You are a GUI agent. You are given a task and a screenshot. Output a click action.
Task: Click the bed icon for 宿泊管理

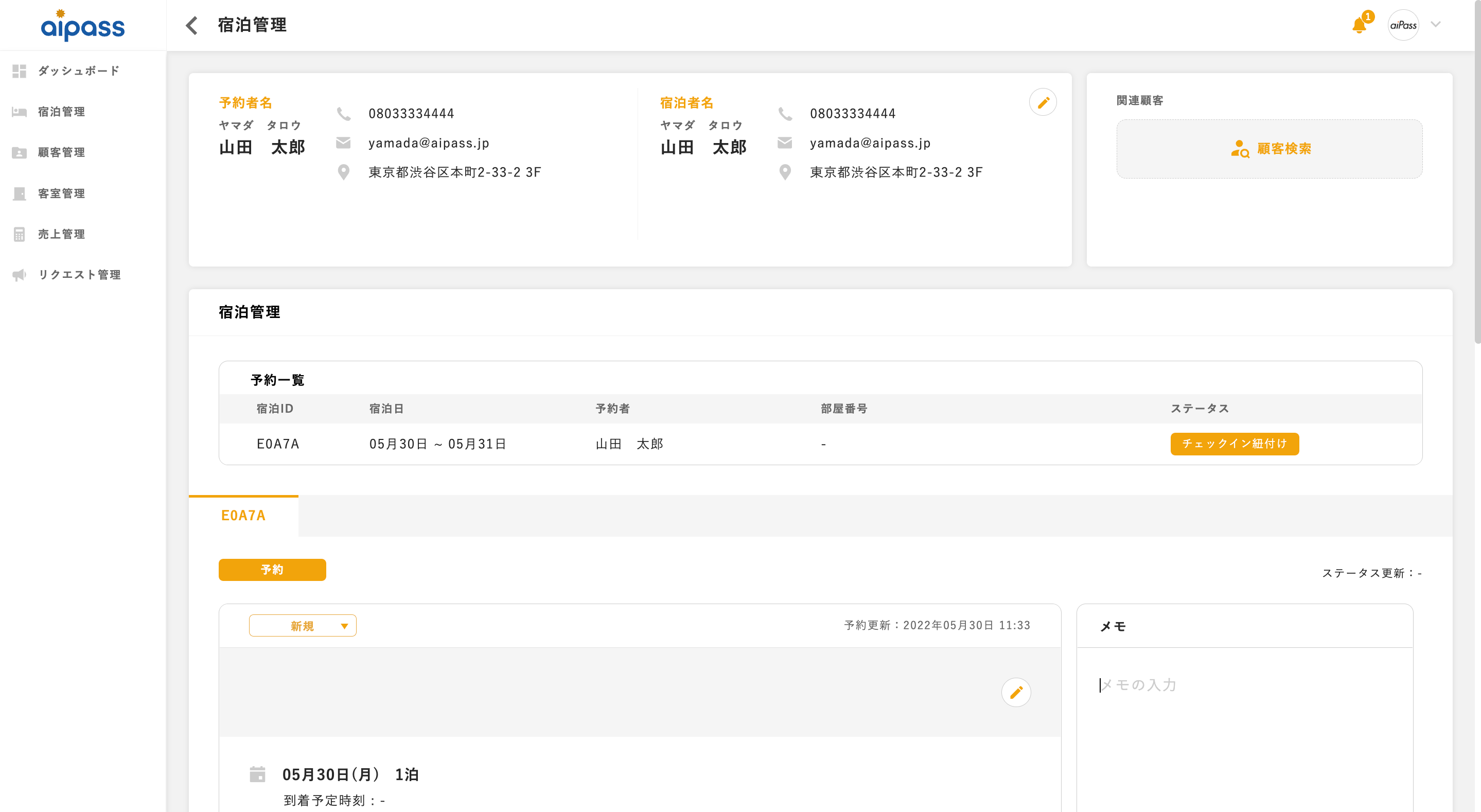click(19, 112)
